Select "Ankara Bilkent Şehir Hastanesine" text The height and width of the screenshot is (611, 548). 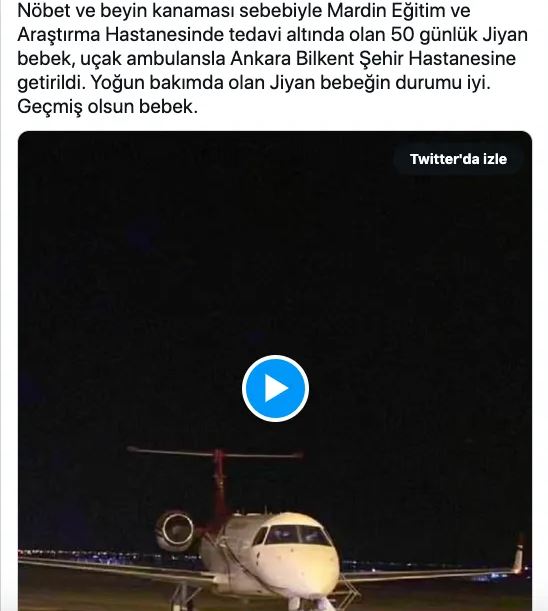[373, 58]
